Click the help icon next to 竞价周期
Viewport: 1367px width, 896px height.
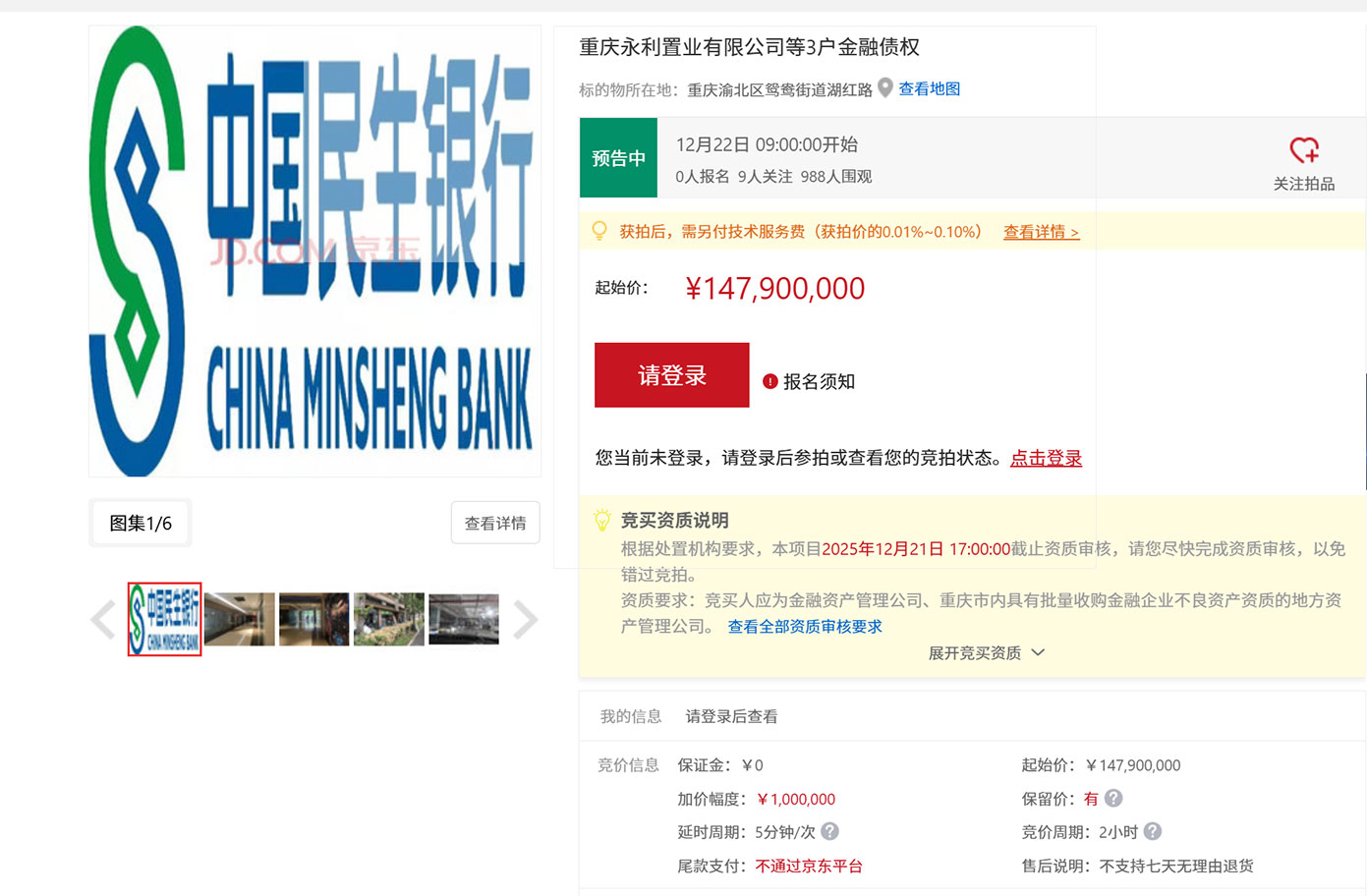pos(1153,831)
